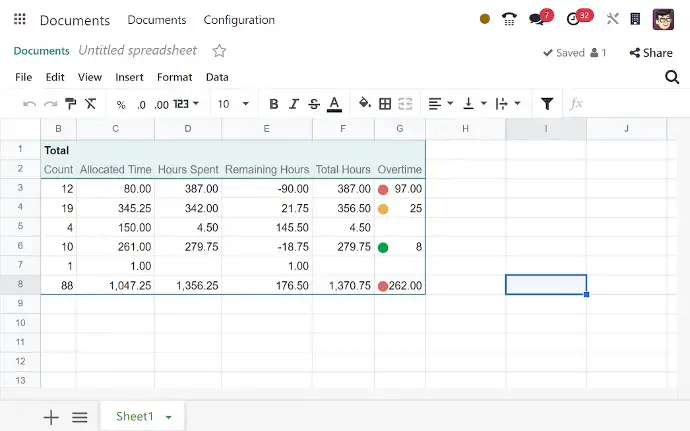Screen dimensions: 690x431
Task: Click the clear formatting icon
Action: tap(90, 104)
